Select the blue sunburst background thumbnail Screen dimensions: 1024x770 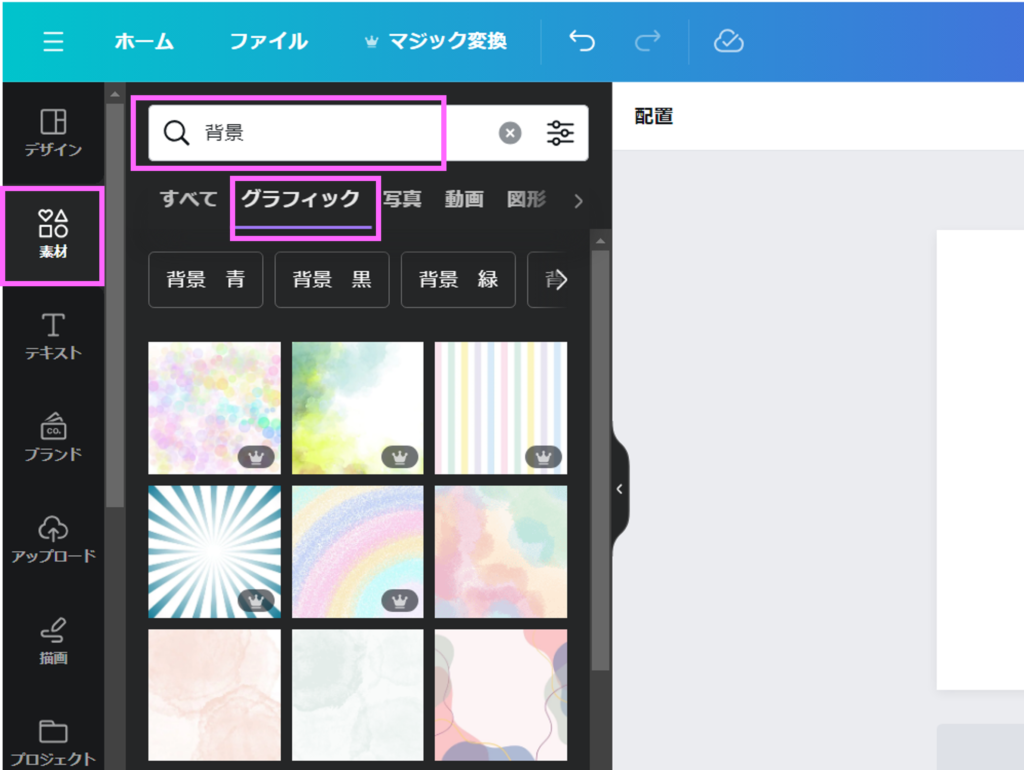click(215, 552)
